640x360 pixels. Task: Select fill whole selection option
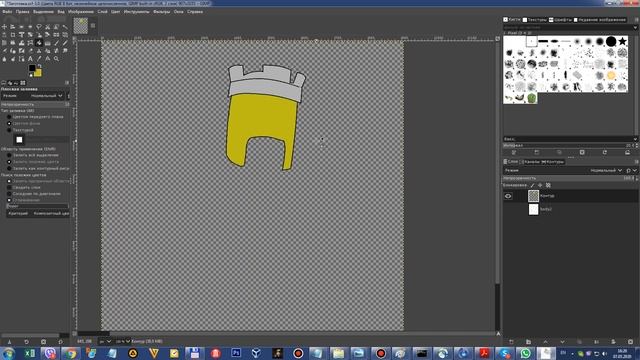(9, 155)
